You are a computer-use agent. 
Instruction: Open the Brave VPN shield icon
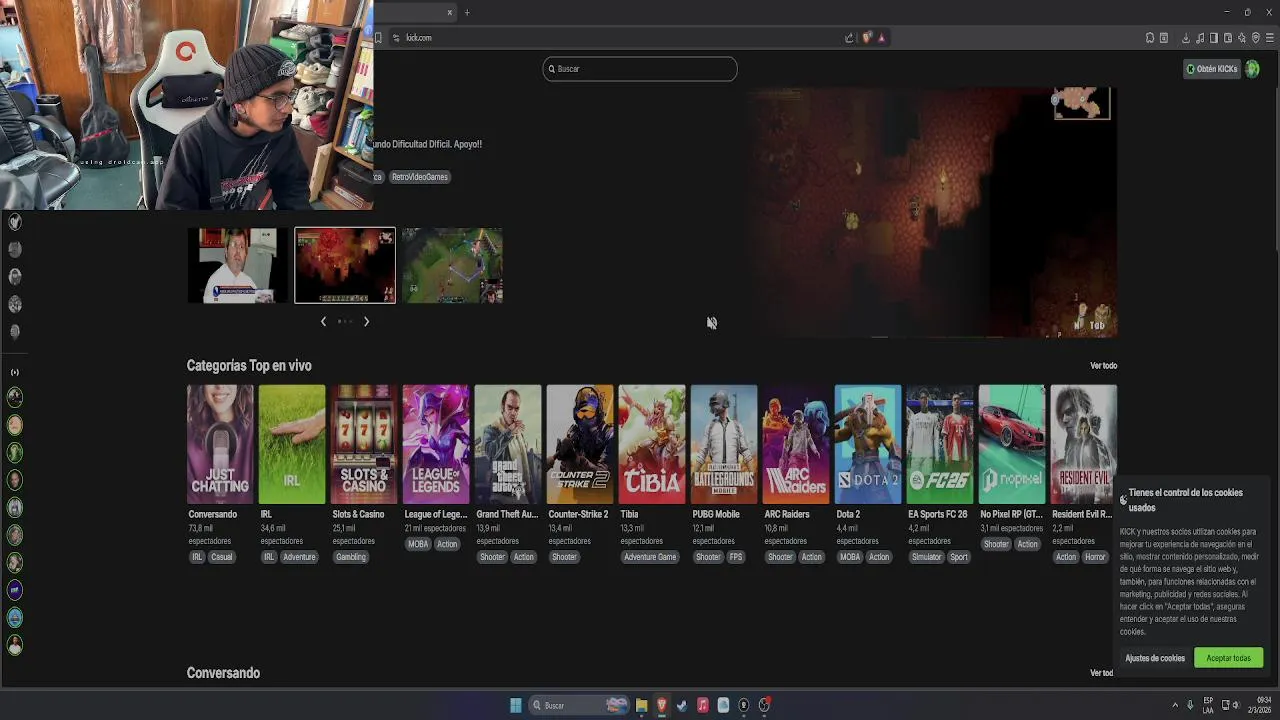[1256, 38]
